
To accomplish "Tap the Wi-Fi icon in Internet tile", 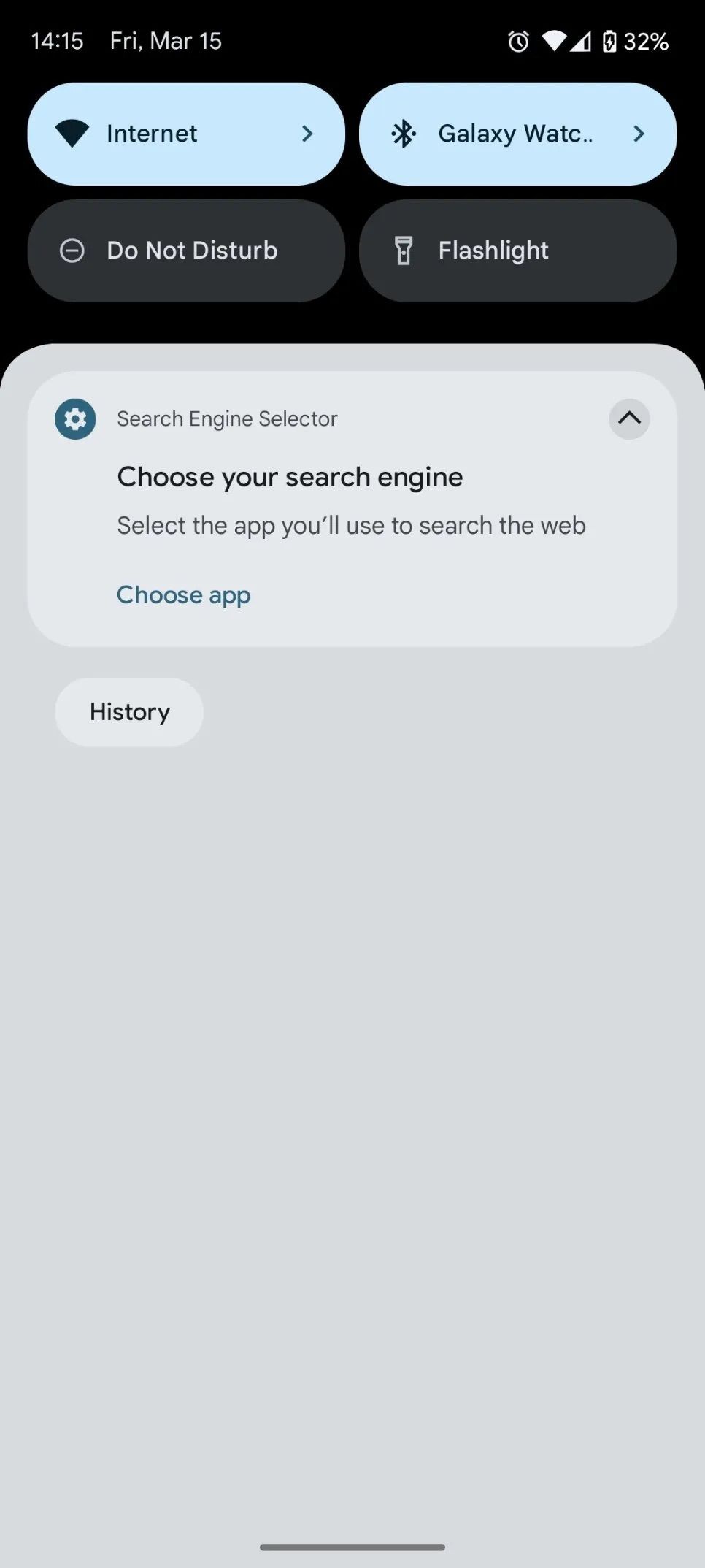I will click(72, 134).
